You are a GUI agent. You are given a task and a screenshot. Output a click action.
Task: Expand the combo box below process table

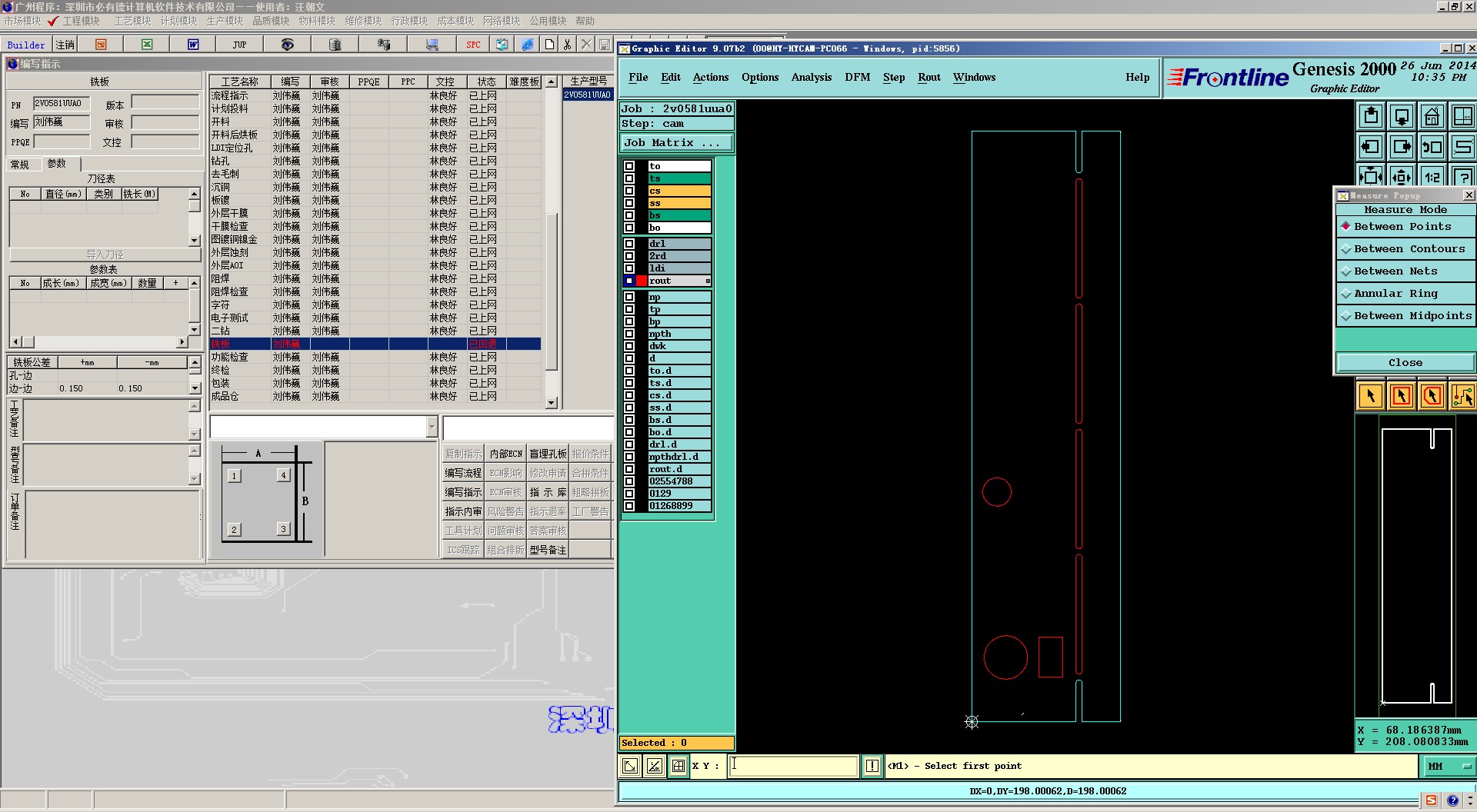tap(431, 427)
